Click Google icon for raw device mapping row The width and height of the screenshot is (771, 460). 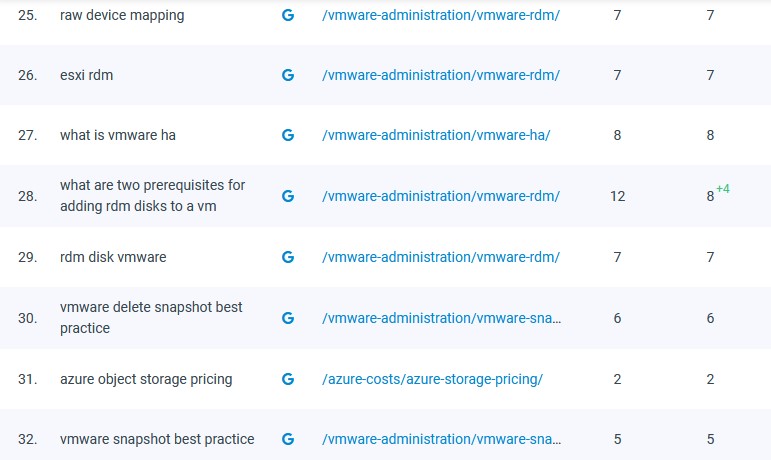(288, 16)
